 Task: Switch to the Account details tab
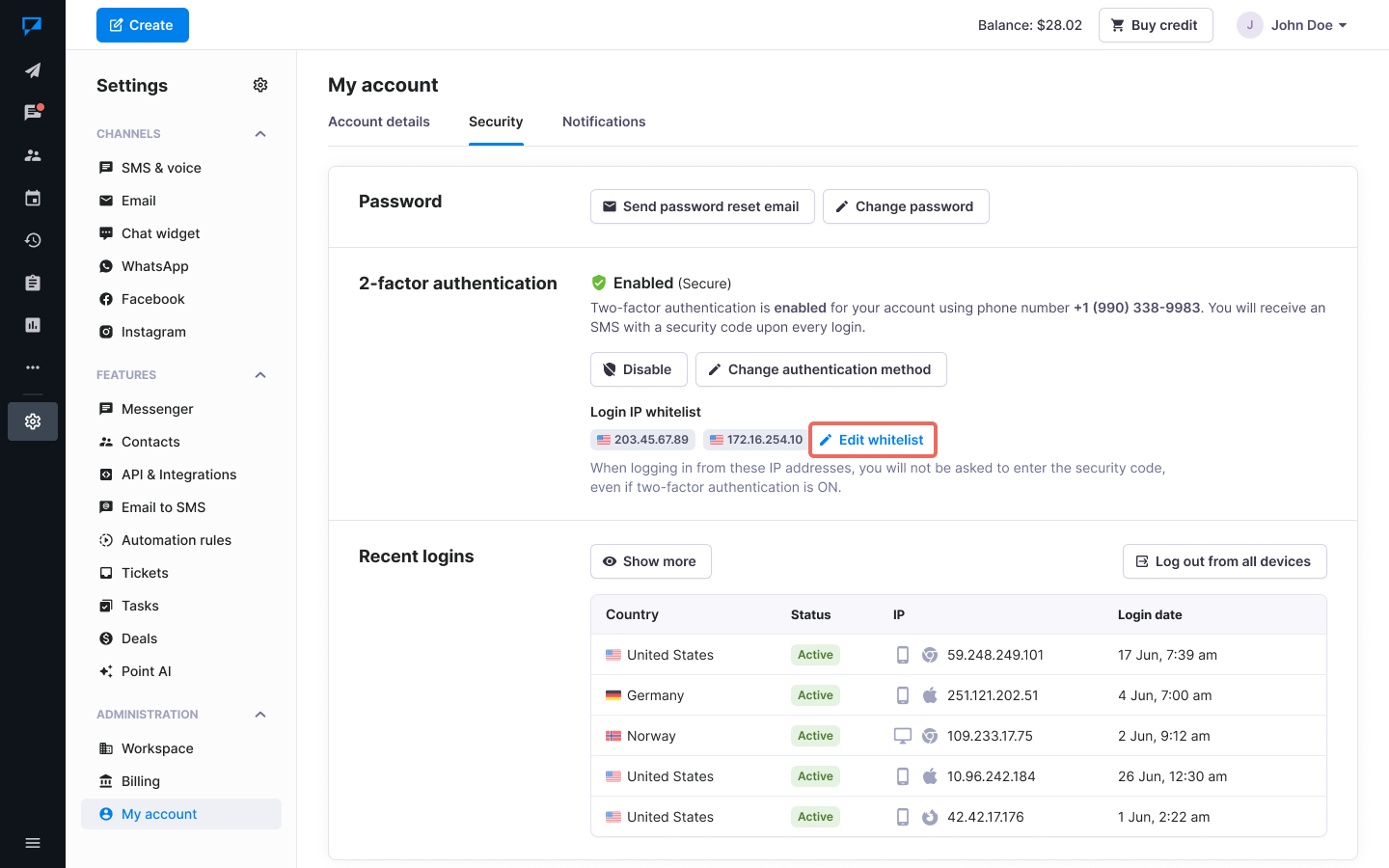click(x=379, y=122)
